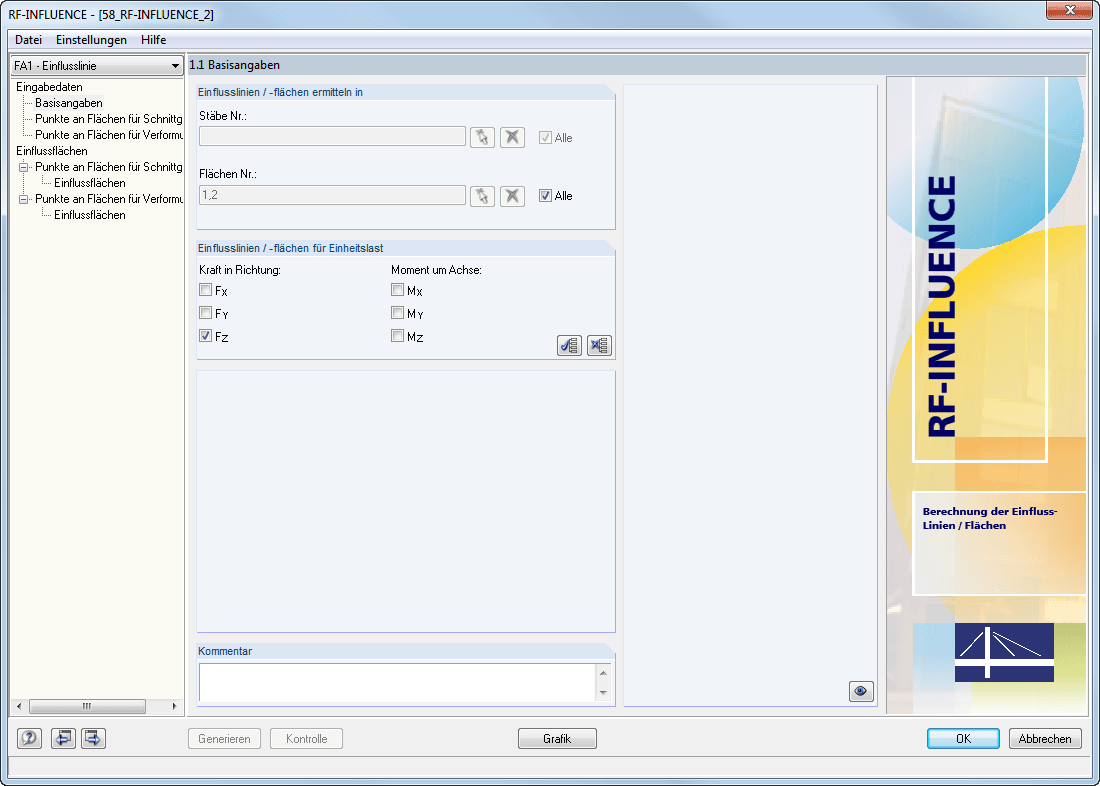Click the eye view-mode icon

[x=861, y=691]
